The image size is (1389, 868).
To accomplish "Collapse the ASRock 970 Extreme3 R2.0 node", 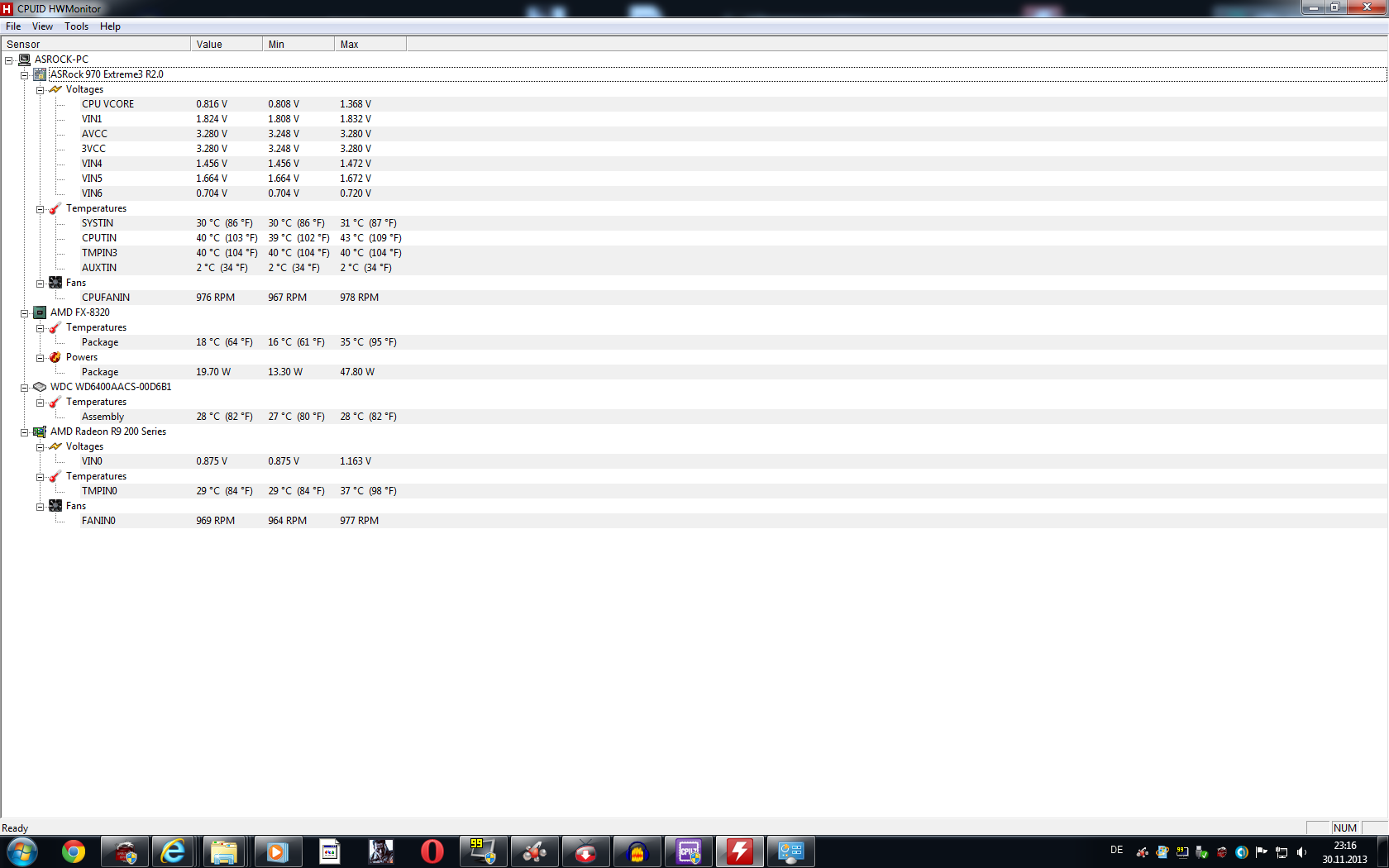I will 24,74.
